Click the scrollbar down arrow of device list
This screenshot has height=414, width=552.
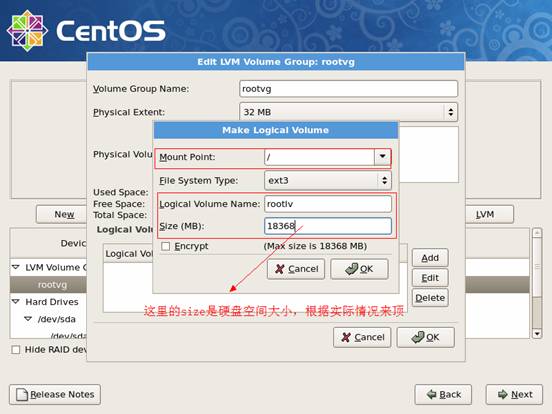(537, 333)
